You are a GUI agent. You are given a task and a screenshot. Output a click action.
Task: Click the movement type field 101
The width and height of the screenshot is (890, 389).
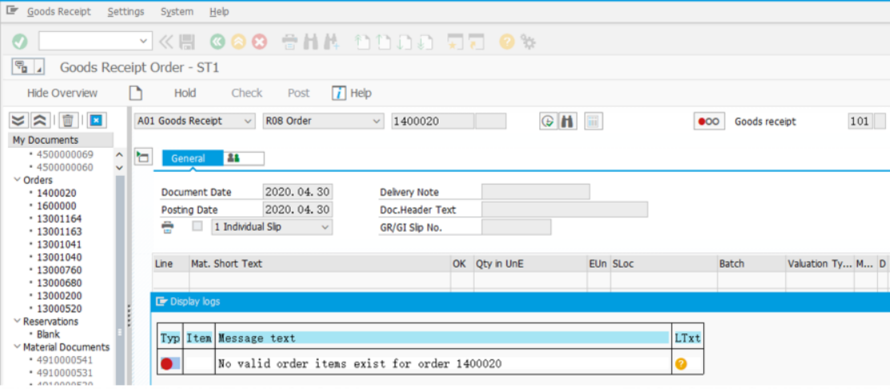860,122
